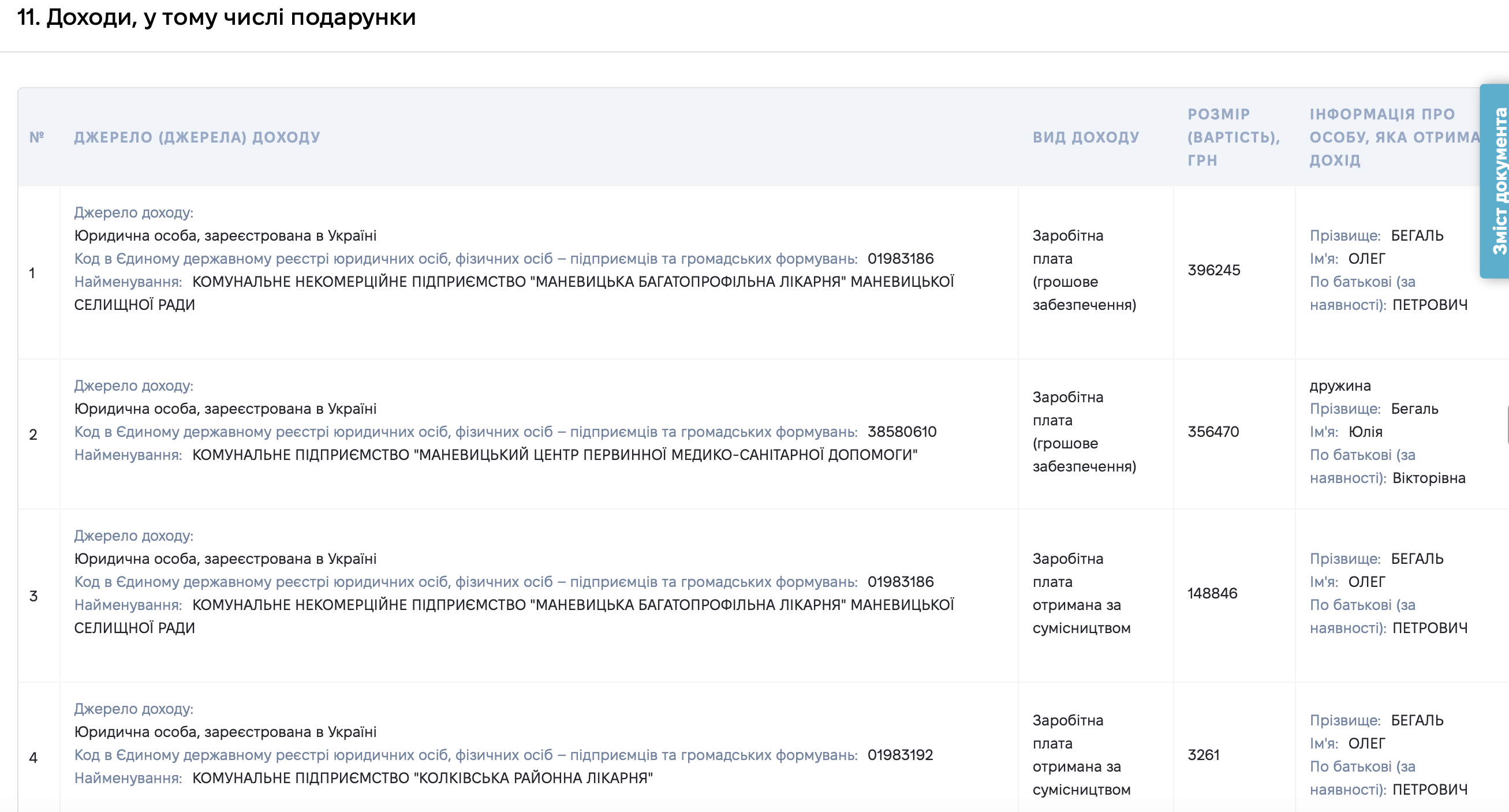Image resolution: width=1509 pixels, height=812 pixels.
Task: Select income amount 3261
Action: (1203, 755)
